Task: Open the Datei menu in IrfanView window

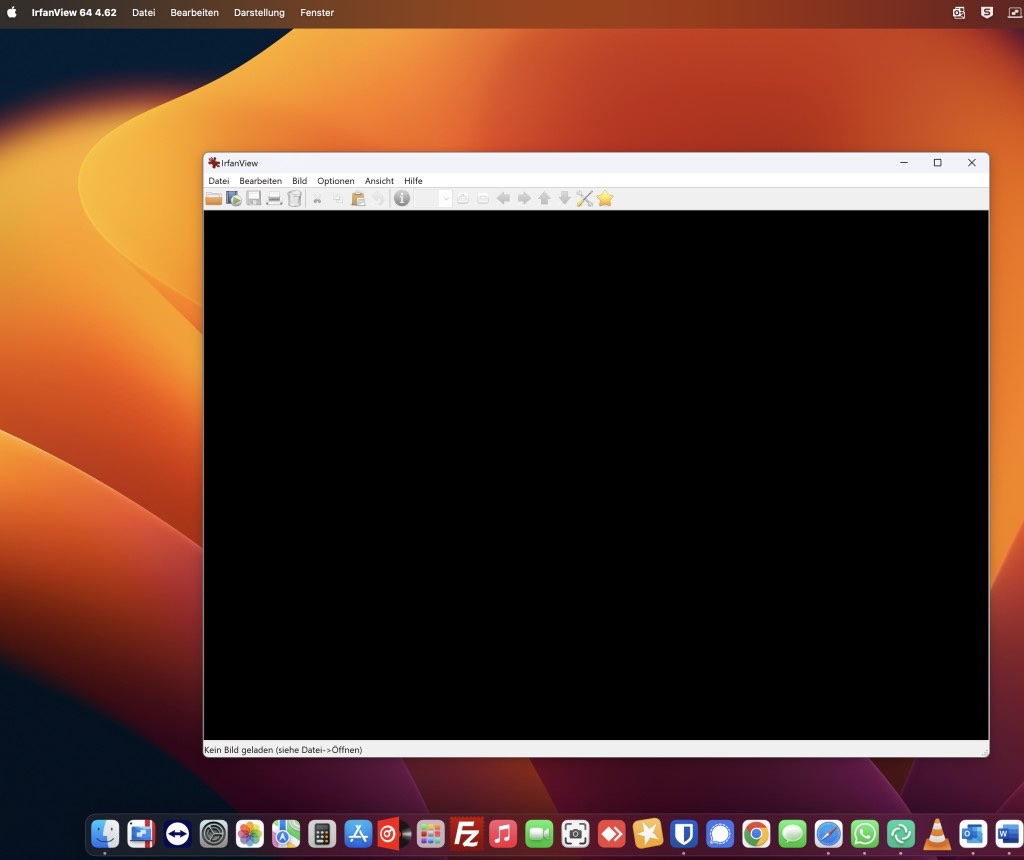Action: click(218, 181)
